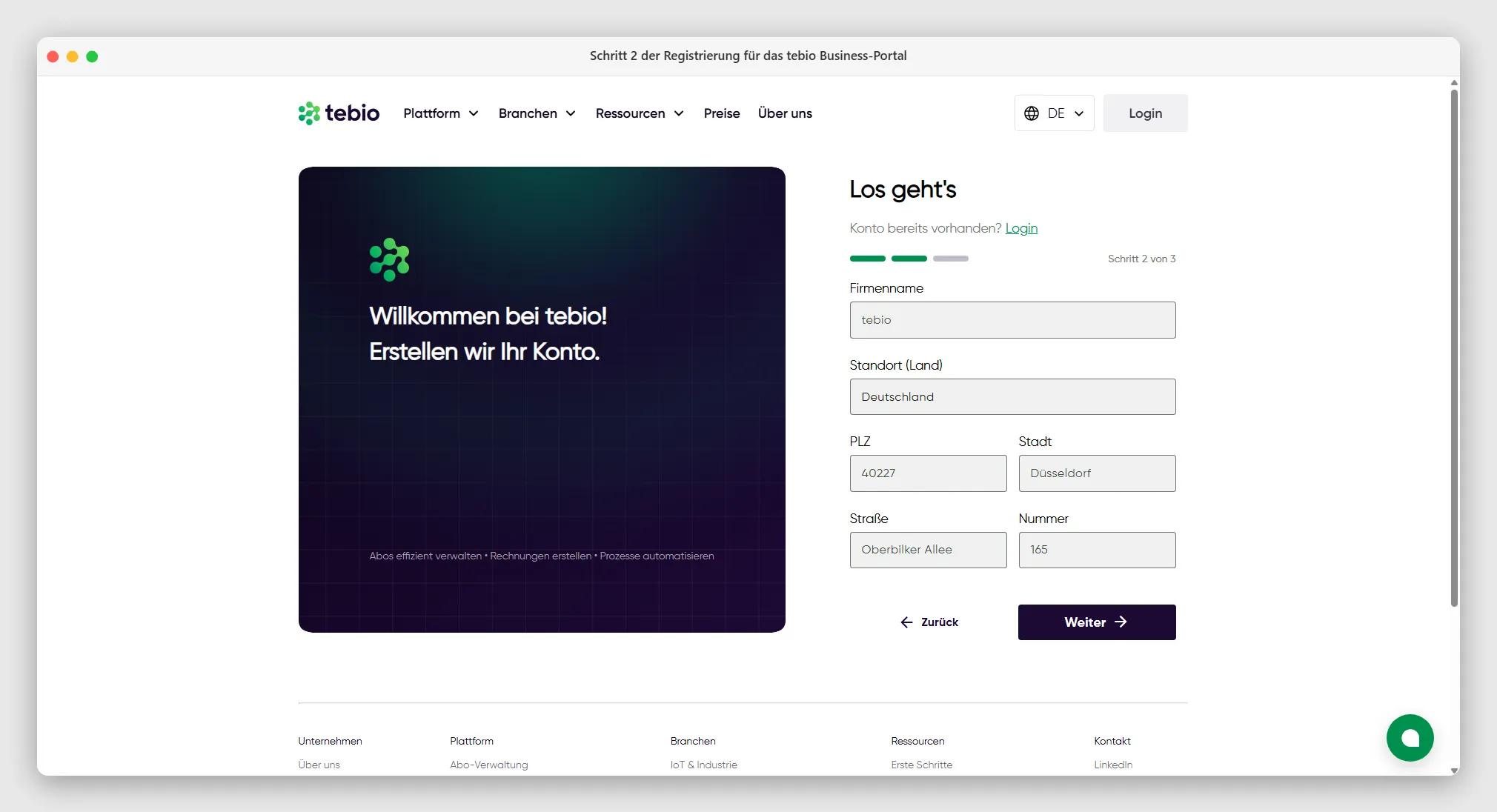Screen dimensions: 1497x812
Task: Expand the Ressourcen dropdown menu
Action: coord(640,113)
